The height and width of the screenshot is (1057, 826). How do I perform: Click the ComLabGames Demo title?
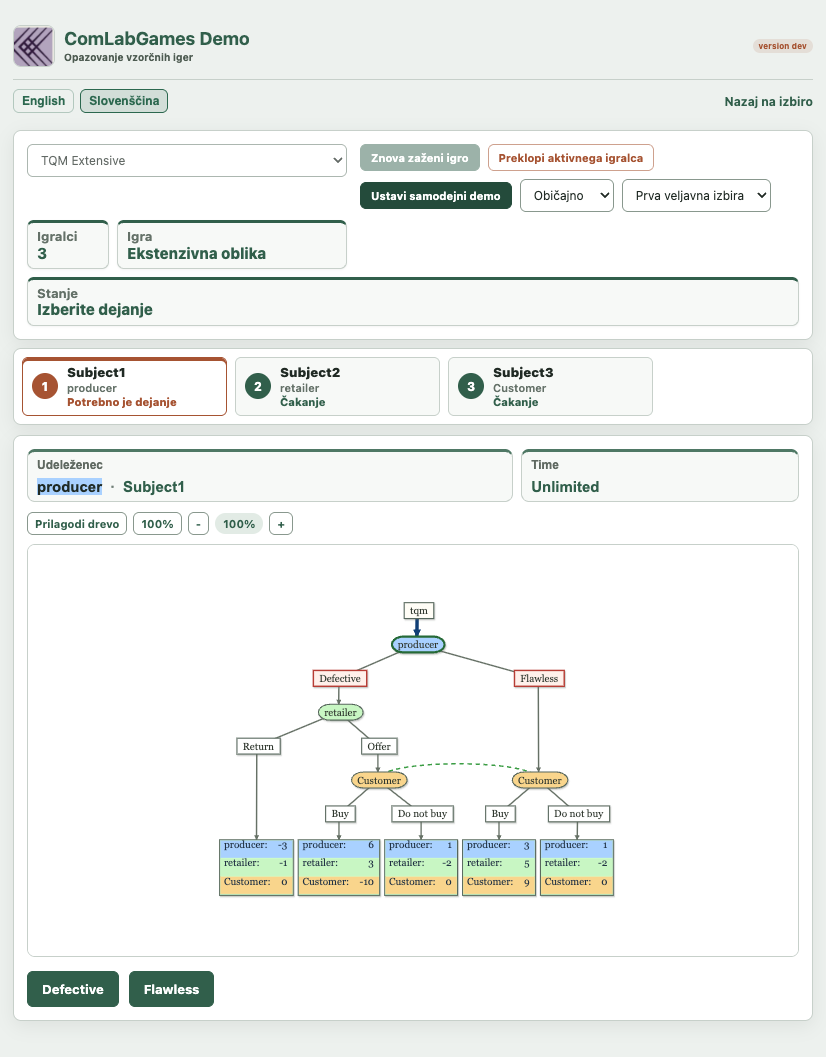[156, 38]
